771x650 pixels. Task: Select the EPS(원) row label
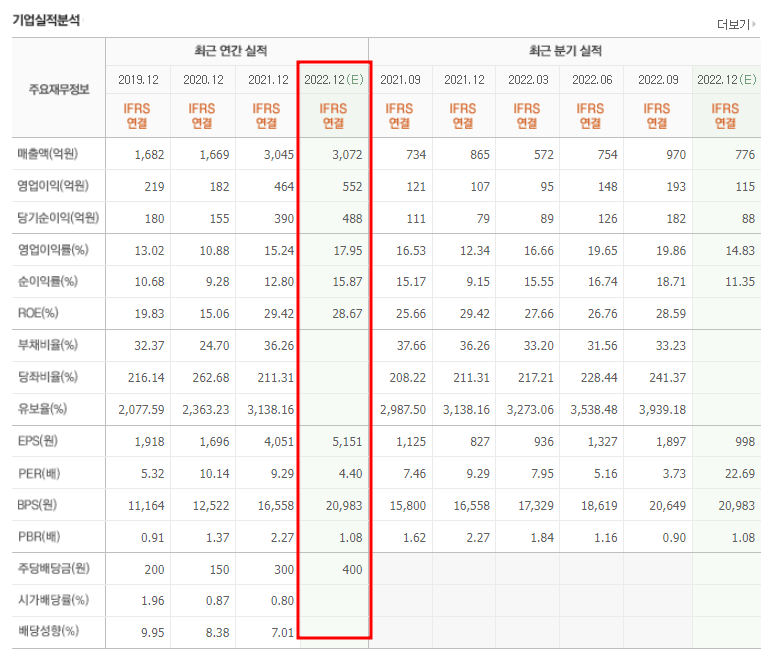pyautogui.click(x=38, y=441)
